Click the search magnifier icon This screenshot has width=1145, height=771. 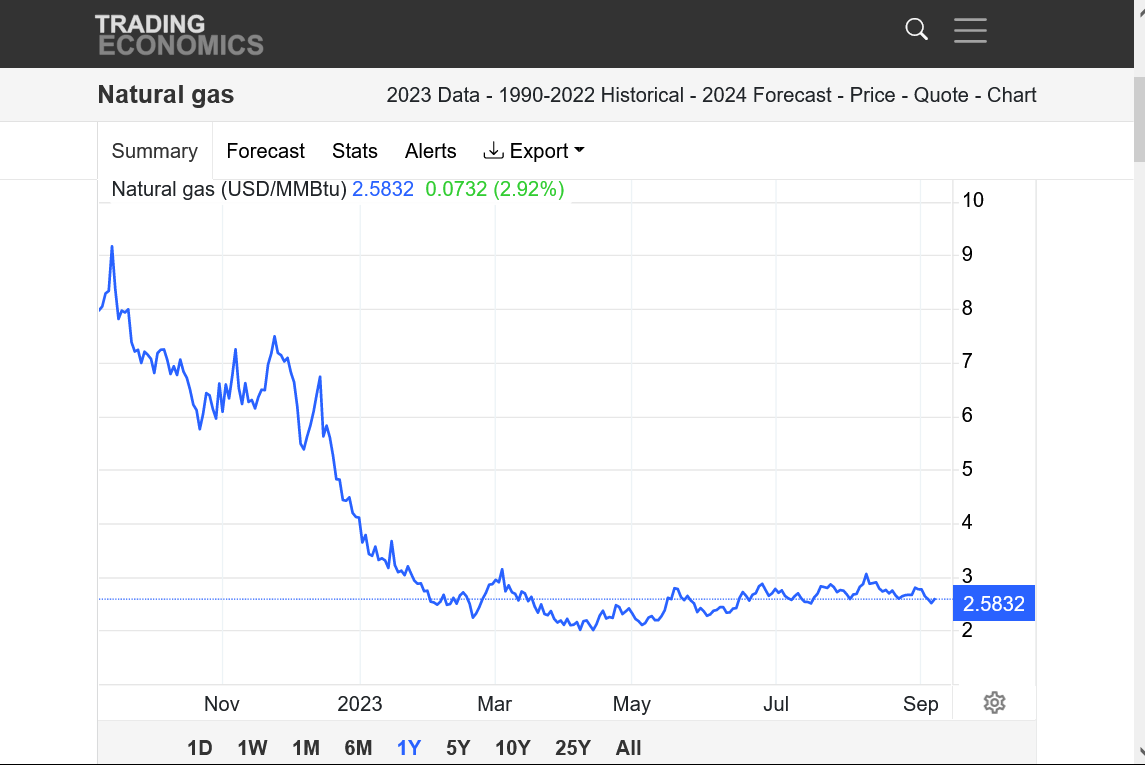pos(916,29)
